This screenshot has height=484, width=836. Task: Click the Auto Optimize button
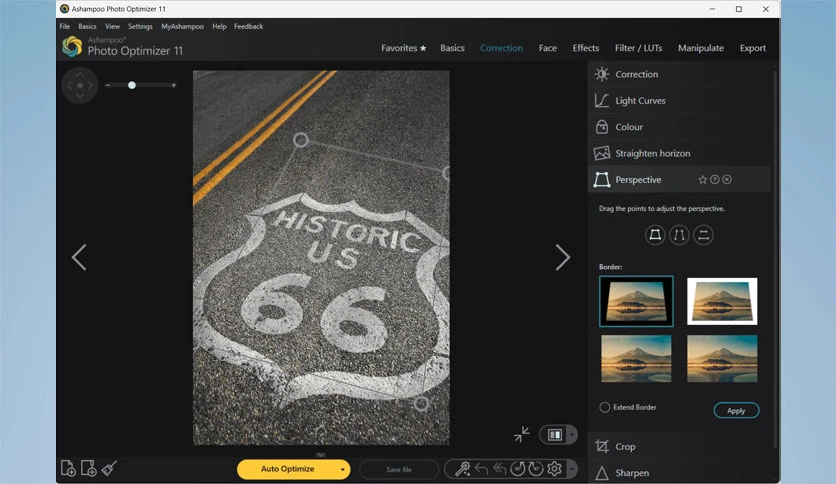(287, 469)
